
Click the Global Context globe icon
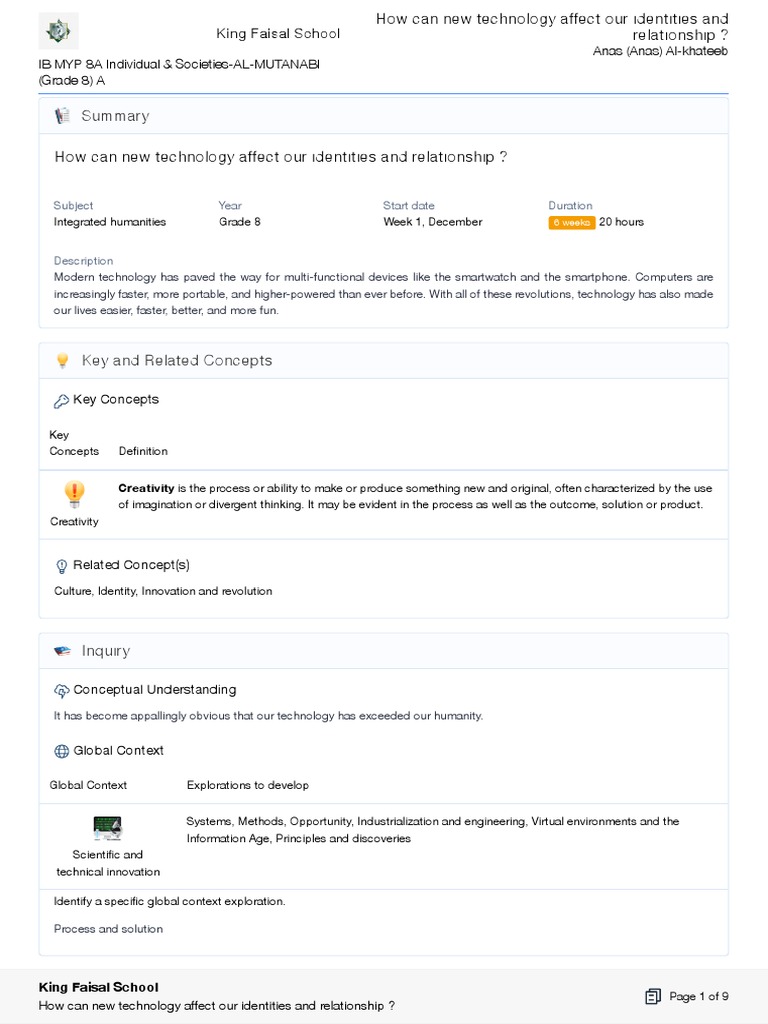pos(61,751)
